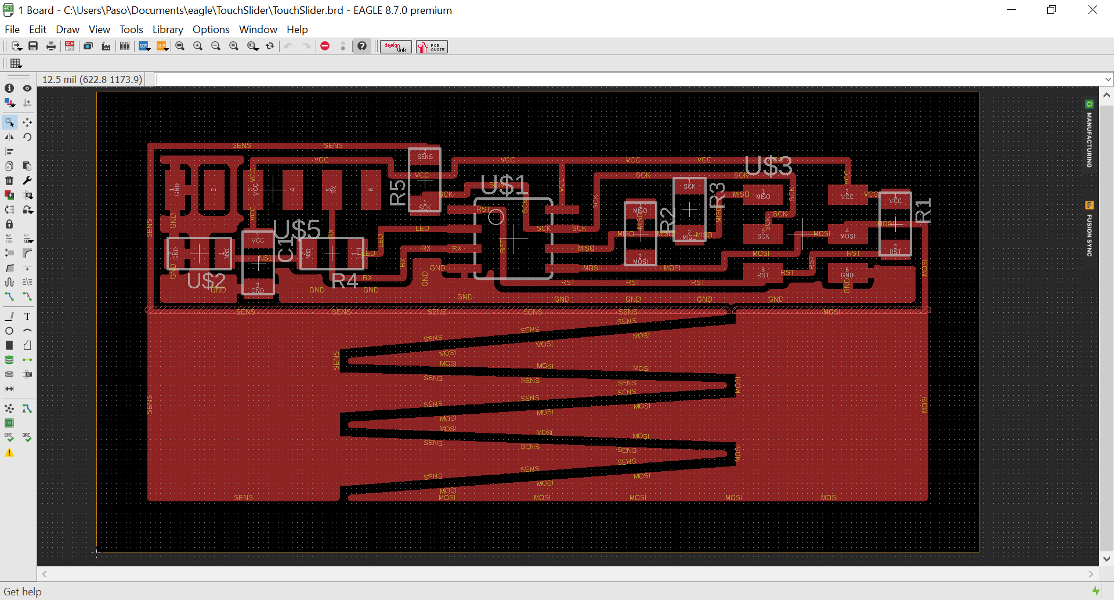Click into the command line input field

click(629, 80)
